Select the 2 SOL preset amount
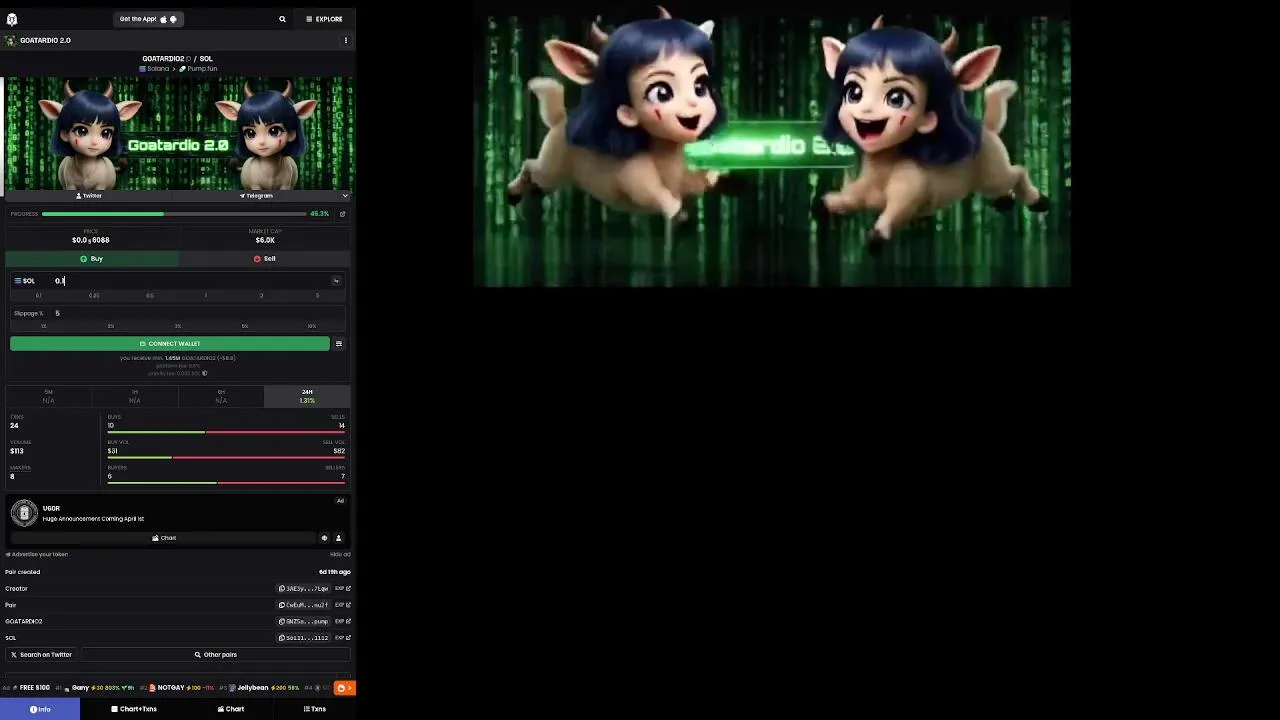 pyautogui.click(x=262, y=296)
